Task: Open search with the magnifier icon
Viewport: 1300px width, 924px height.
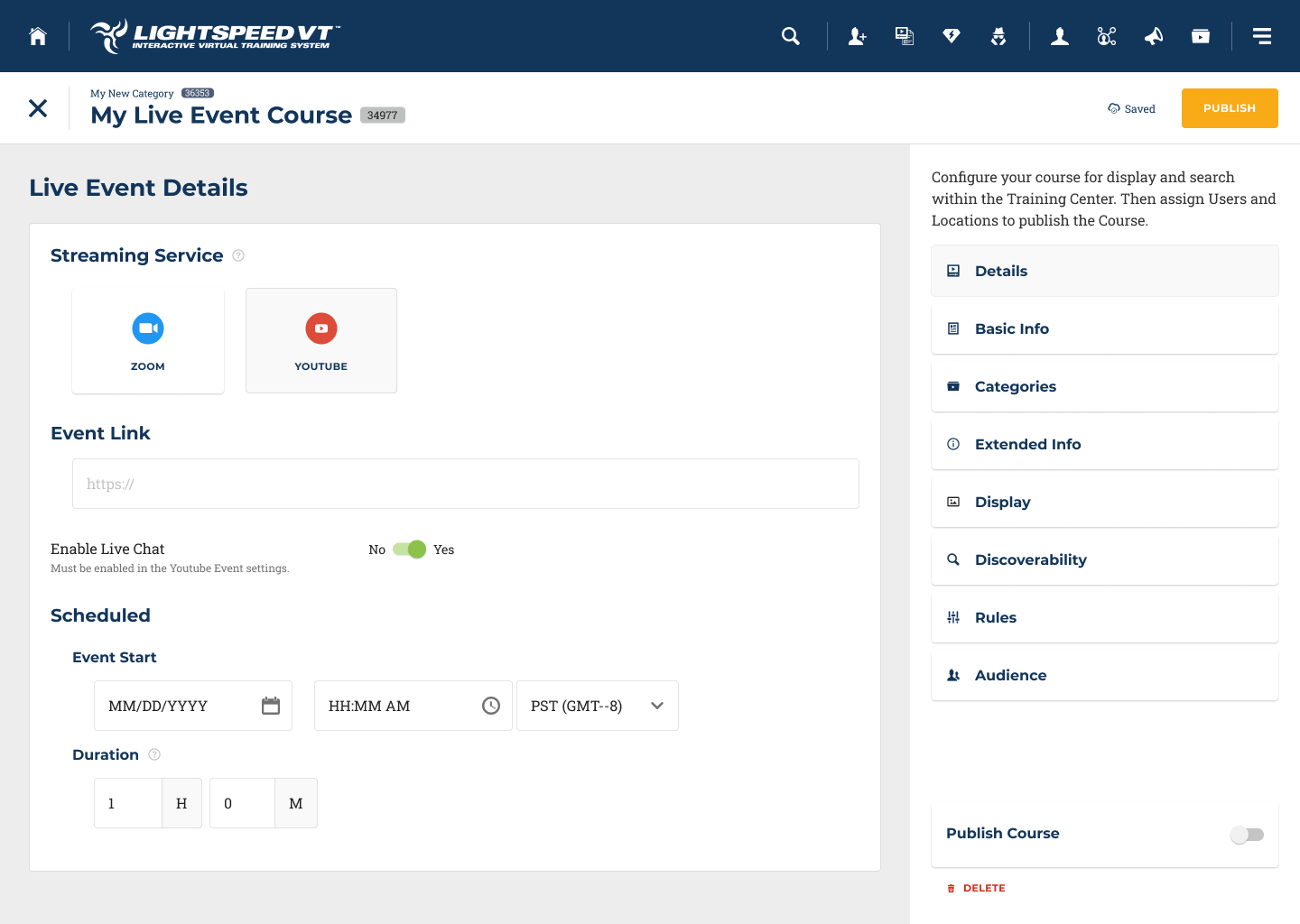Action: click(x=791, y=36)
